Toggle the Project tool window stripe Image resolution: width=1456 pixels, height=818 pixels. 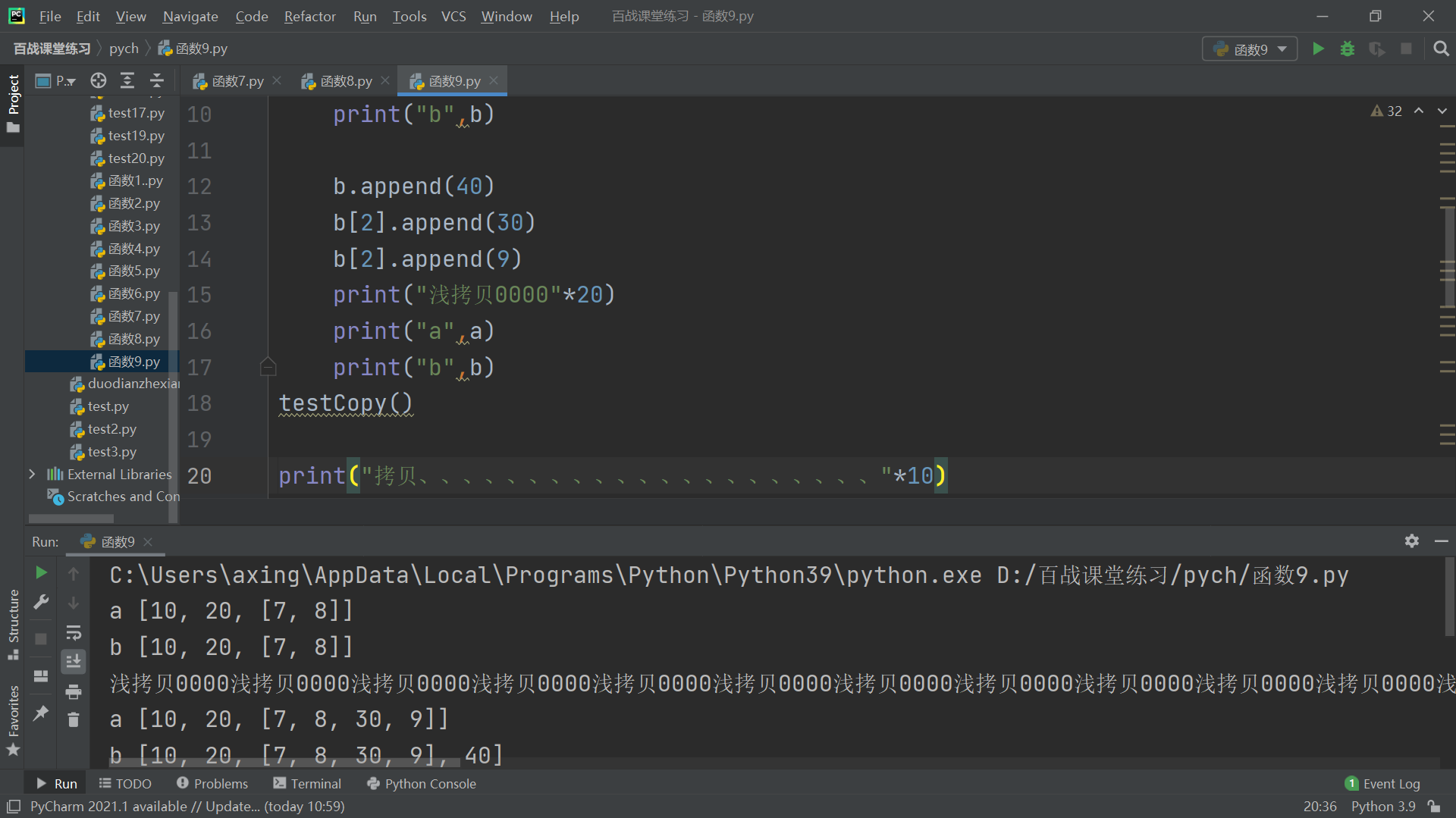[x=13, y=104]
